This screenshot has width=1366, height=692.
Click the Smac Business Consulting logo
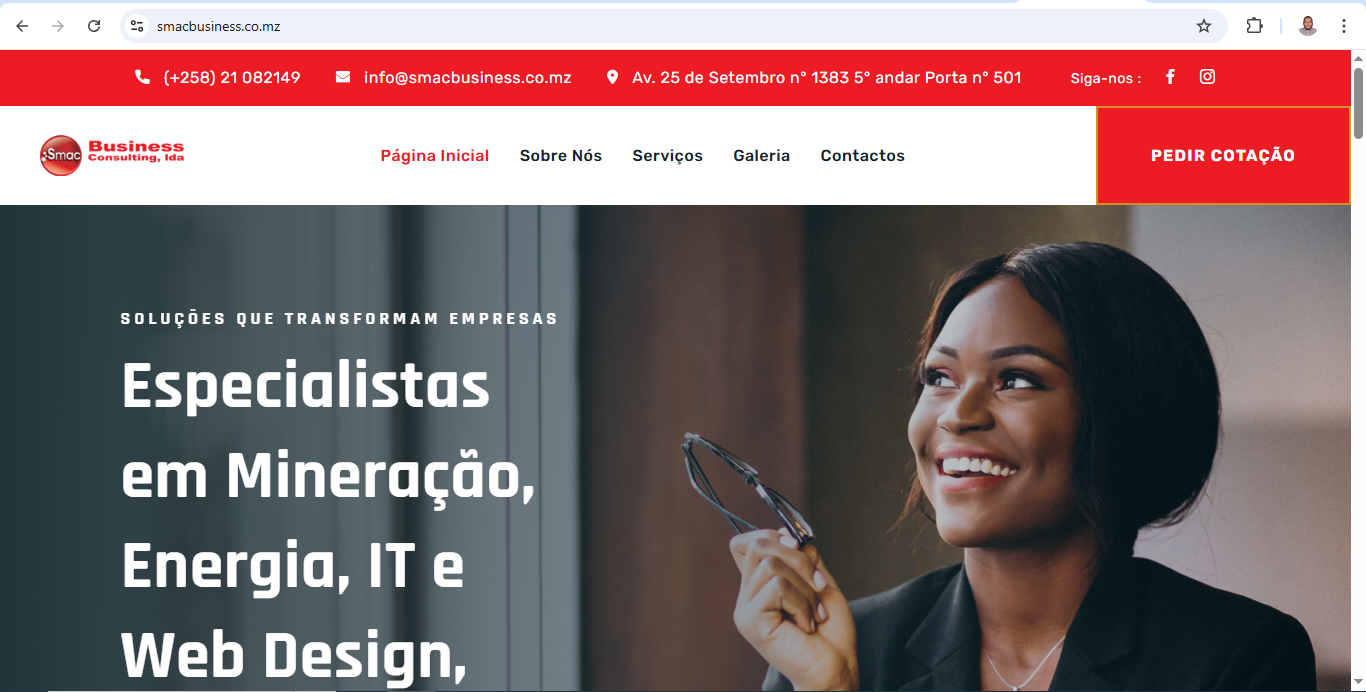(x=112, y=155)
